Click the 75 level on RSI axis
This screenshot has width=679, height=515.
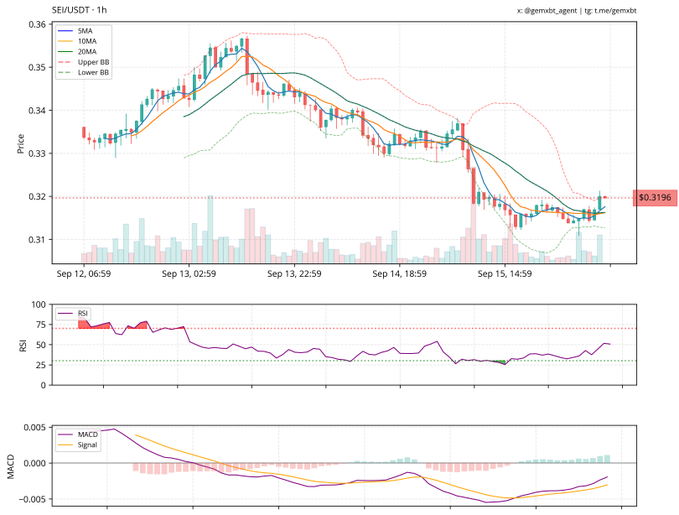(x=40, y=325)
